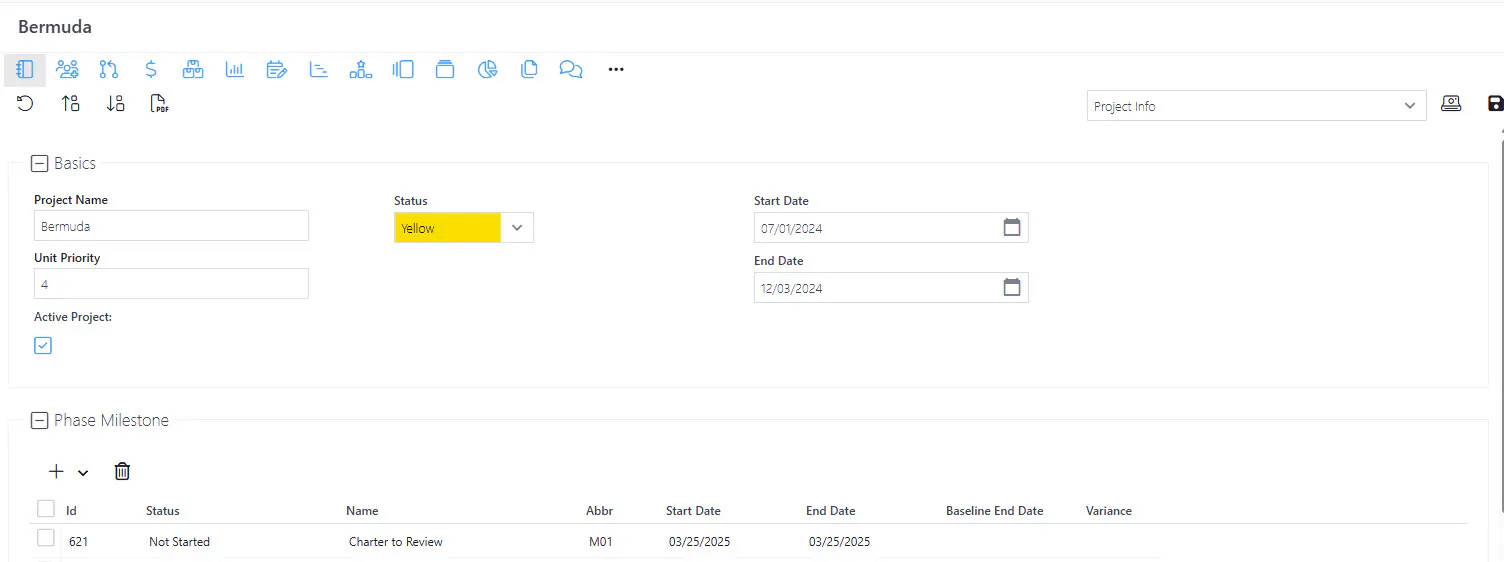Click the M01 abbreviation cell
Screen dimensions: 1504x562
[x=601, y=542]
